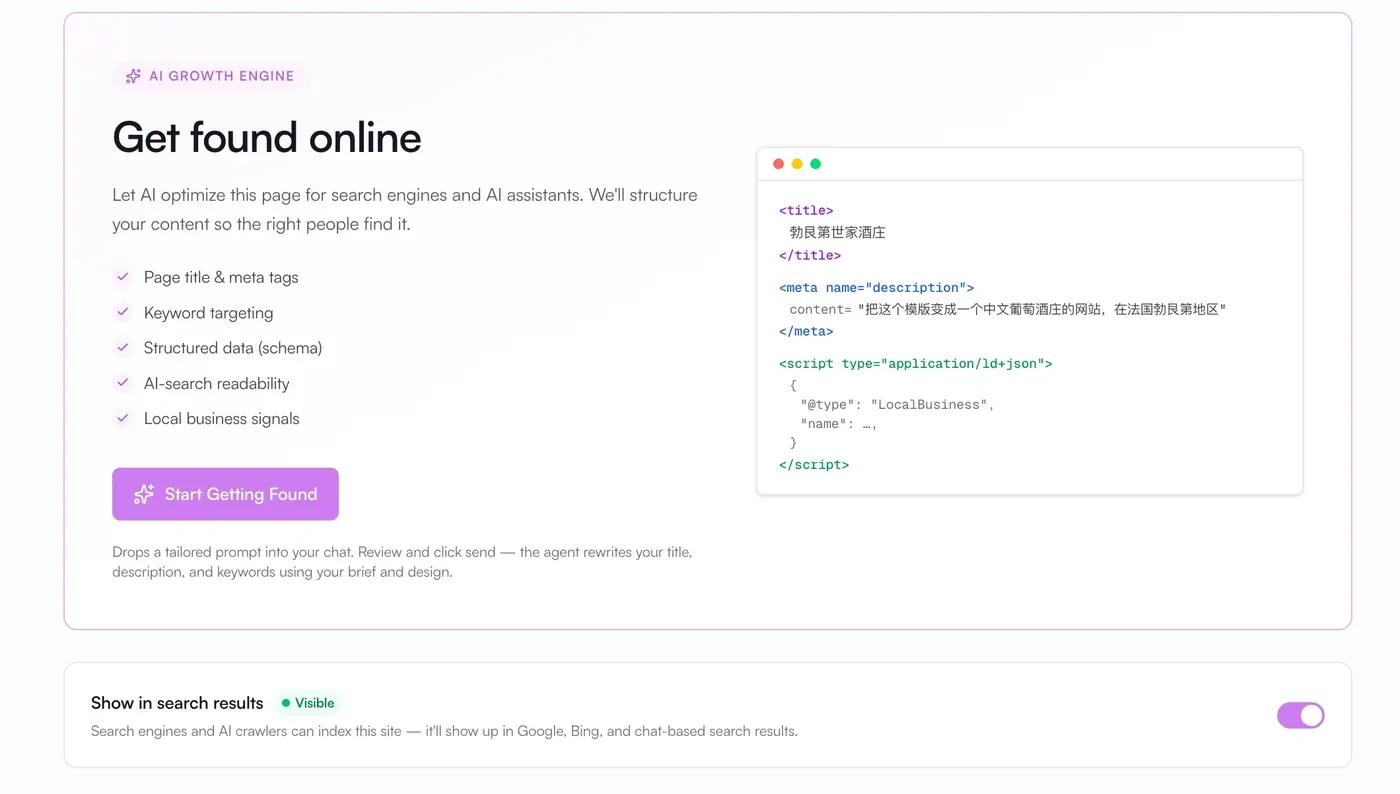Image resolution: width=1400 pixels, height=794 pixels.
Task: Click the green Visible status badge
Action: coord(308,703)
